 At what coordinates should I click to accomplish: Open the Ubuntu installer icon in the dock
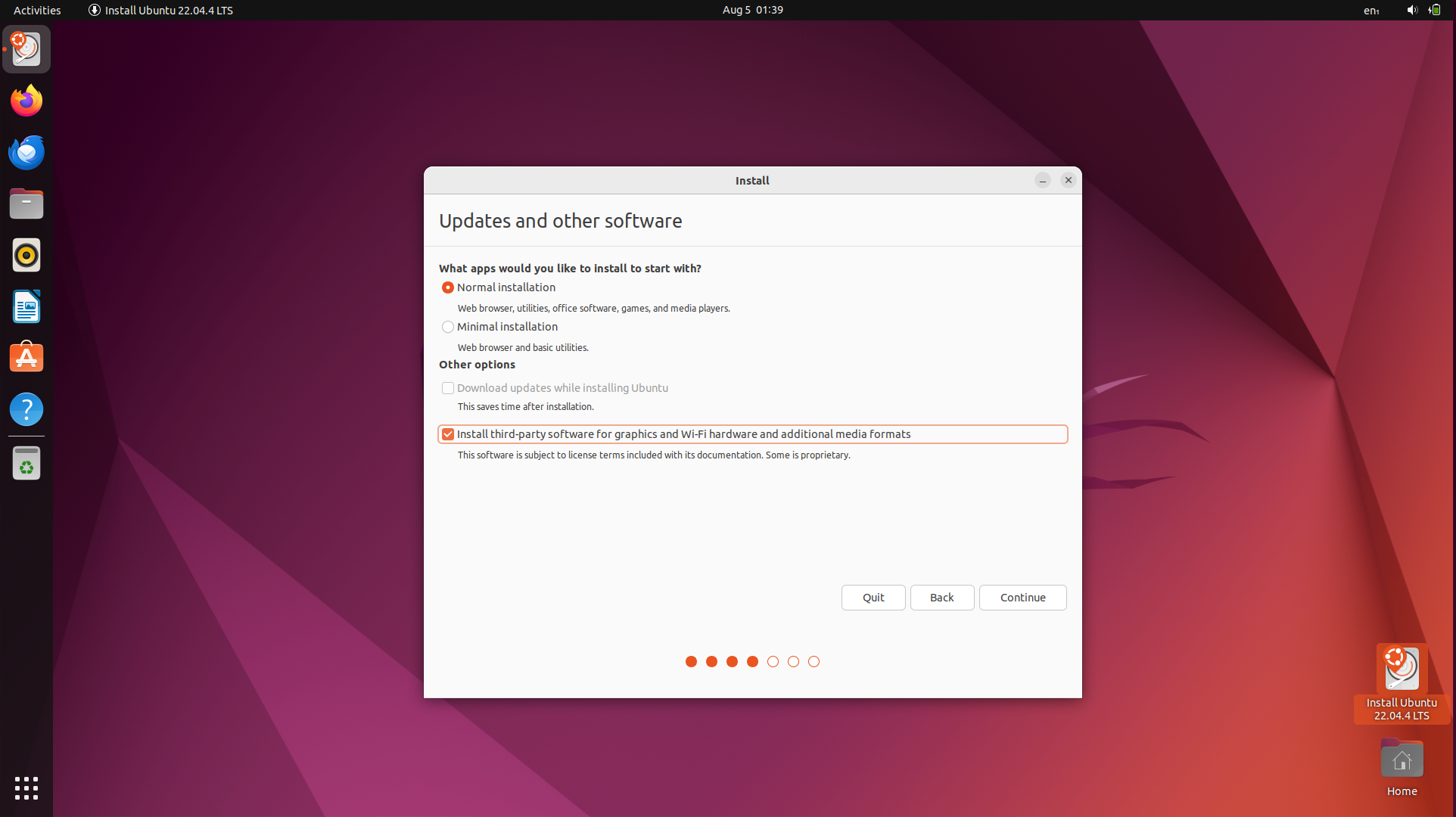(26, 49)
